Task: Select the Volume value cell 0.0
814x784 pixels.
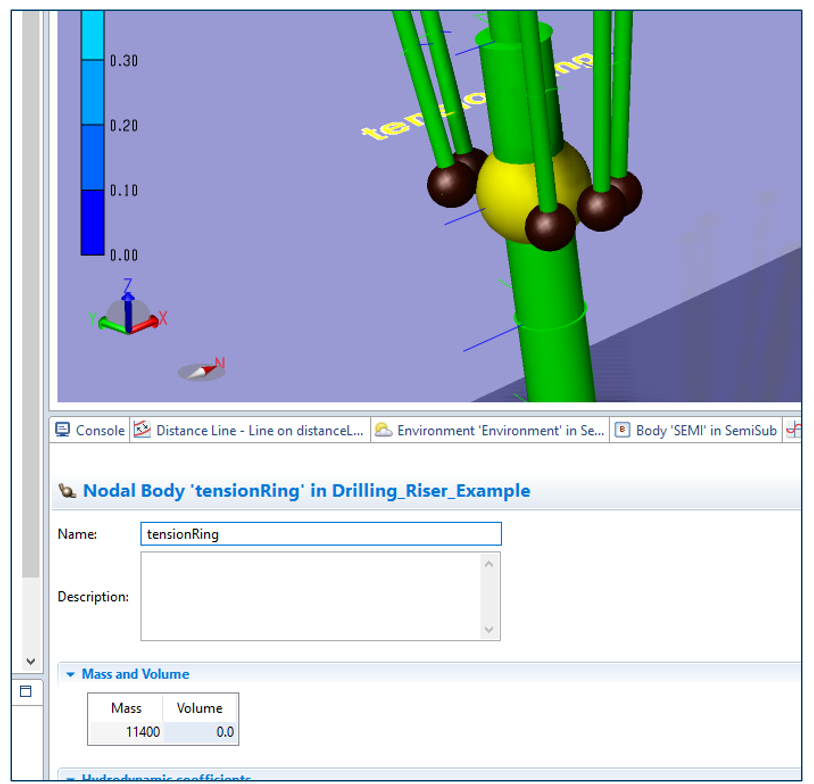Action: pyautogui.click(x=200, y=732)
